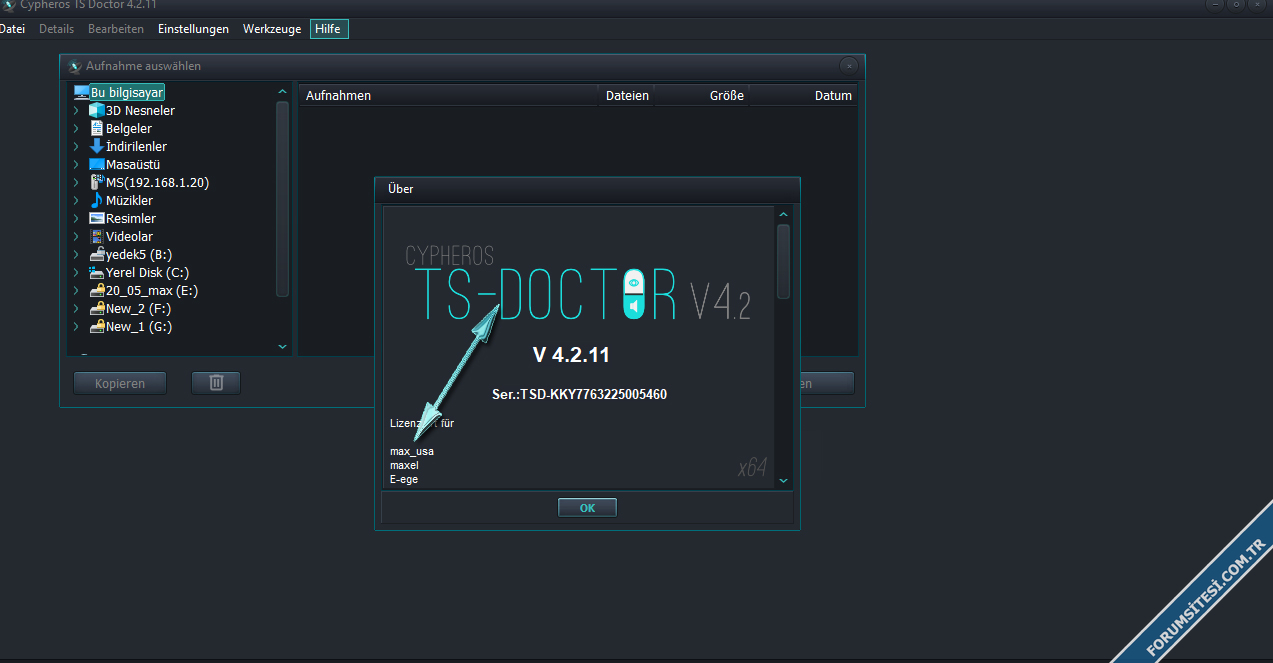Screen dimensions: 1273x663
Task: Select the Bu bilgisayar computer icon
Action: 81,92
